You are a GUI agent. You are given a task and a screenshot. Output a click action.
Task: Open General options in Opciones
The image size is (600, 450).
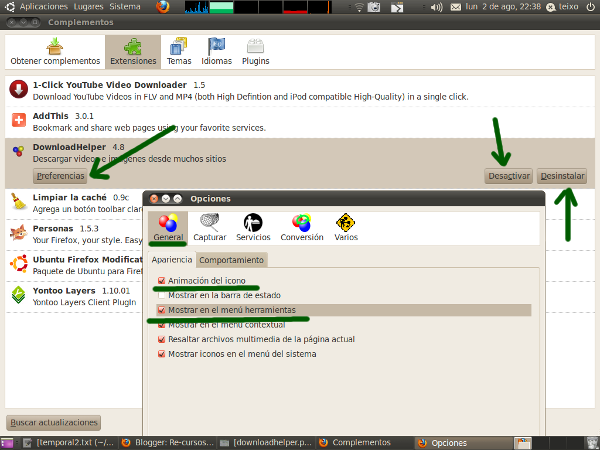tap(168, 228)
